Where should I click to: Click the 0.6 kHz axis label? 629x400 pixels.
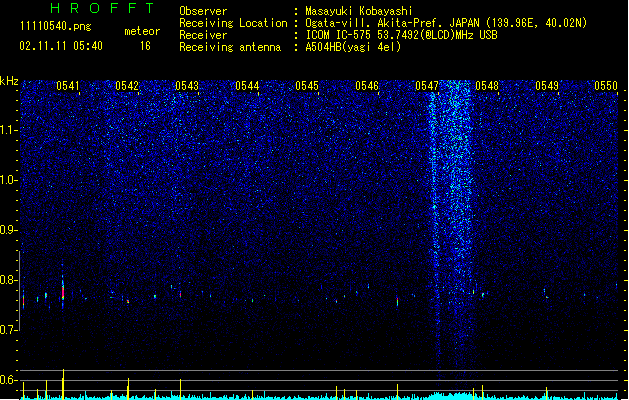click(x=9, y=380)
